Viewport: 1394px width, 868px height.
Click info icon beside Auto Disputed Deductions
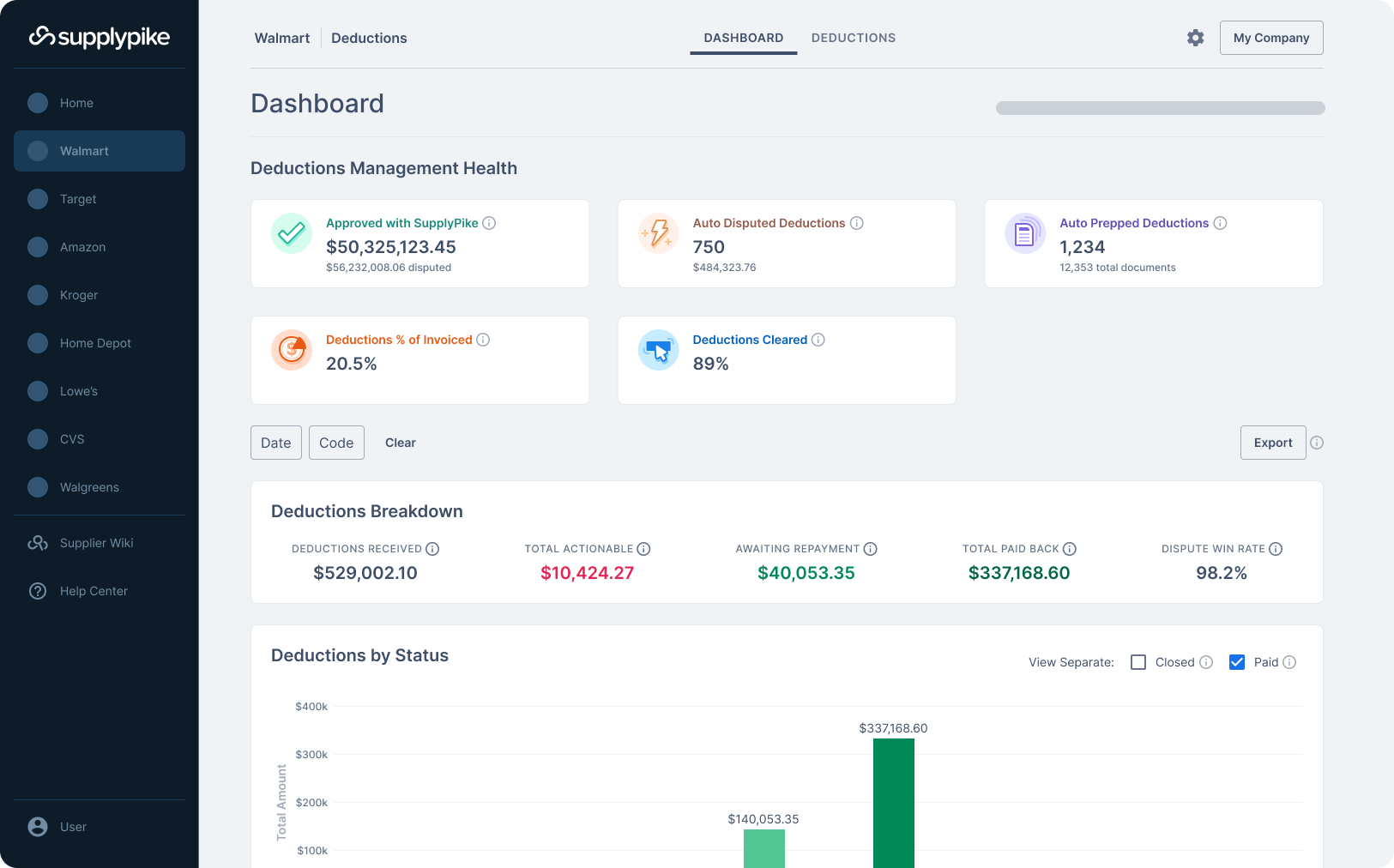point(856,223)
